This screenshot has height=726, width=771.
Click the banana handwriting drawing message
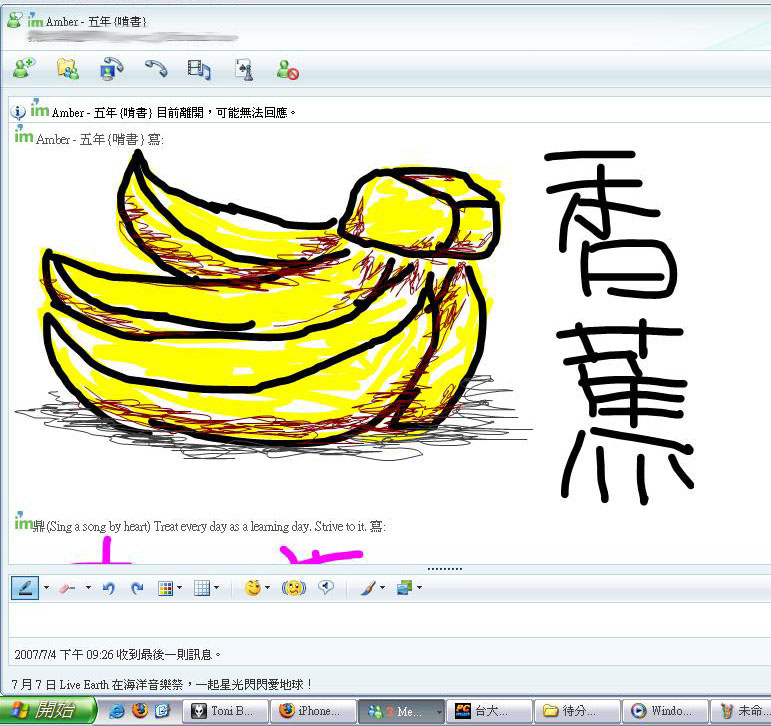[x=354, y=325]
